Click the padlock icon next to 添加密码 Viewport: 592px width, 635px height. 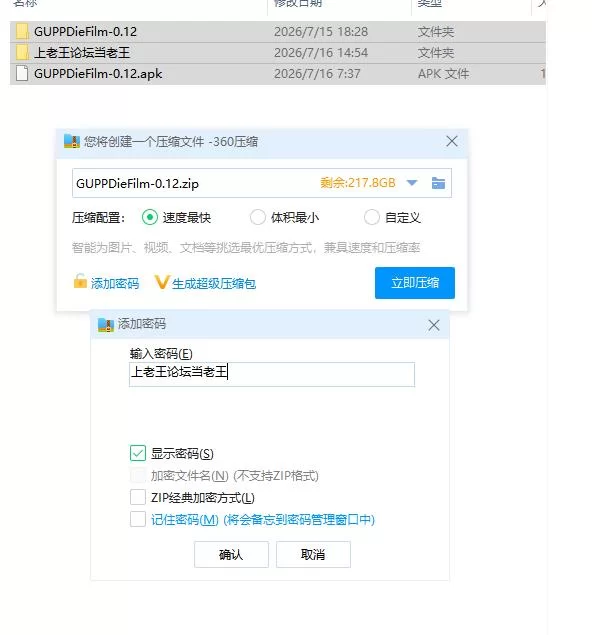point(80,281)
